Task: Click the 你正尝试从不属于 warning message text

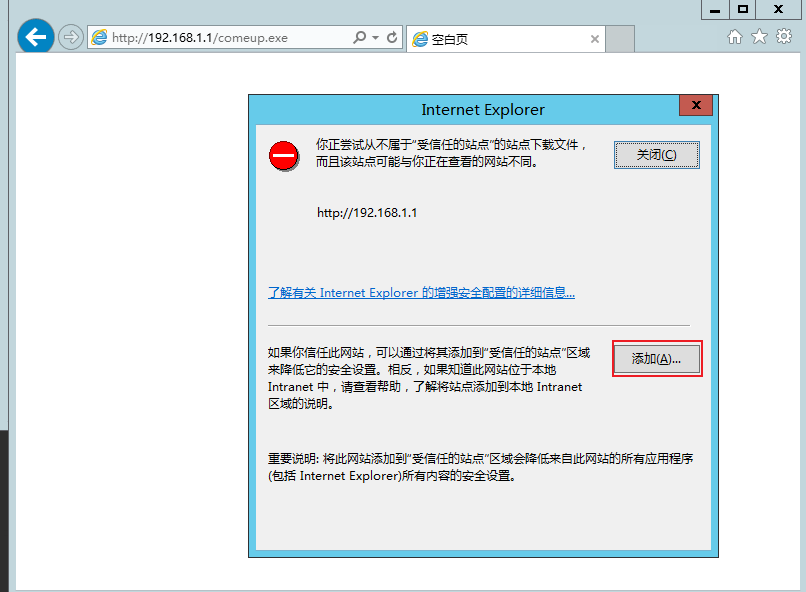Action: coord(451,153)
